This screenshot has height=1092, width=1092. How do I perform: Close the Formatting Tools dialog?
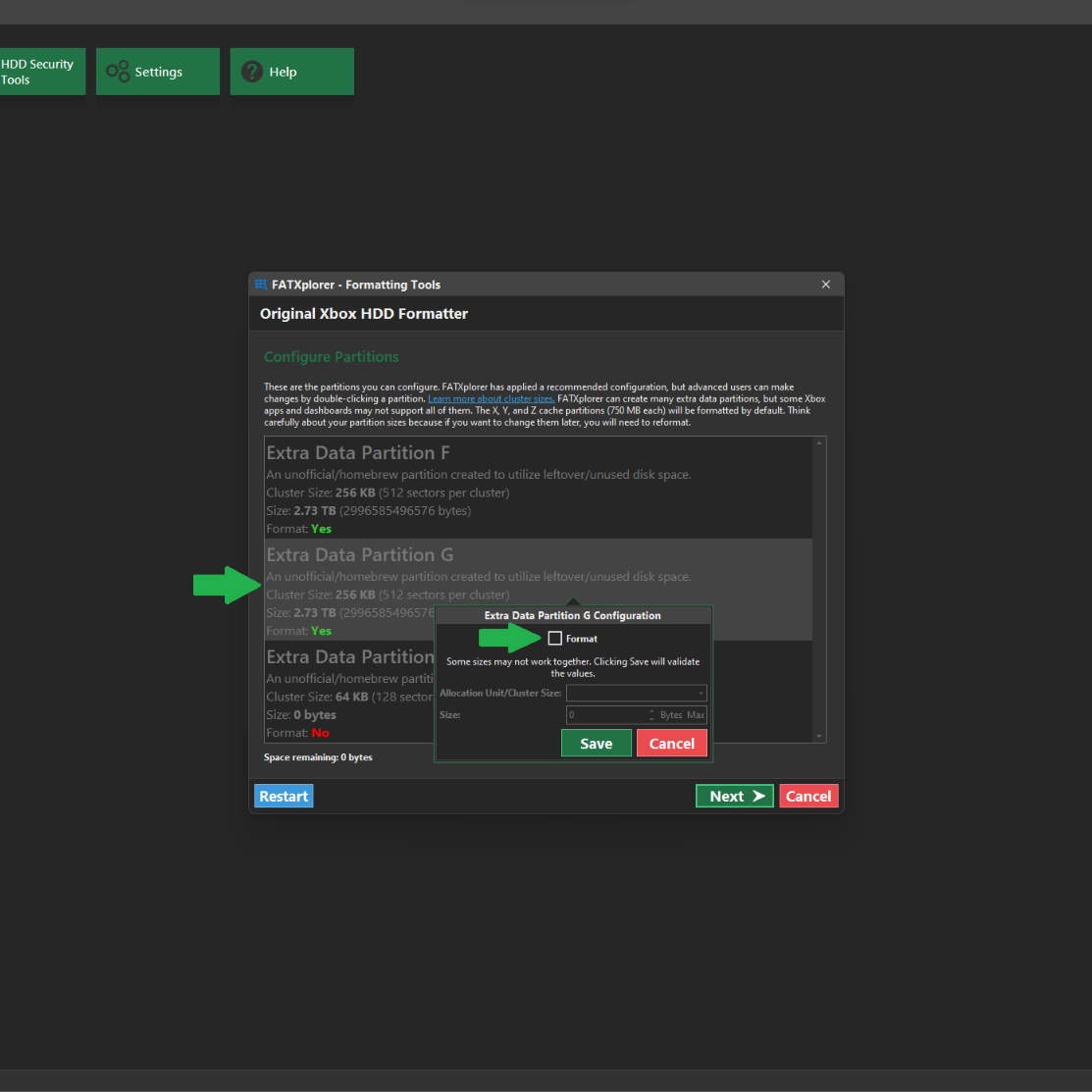826,285
